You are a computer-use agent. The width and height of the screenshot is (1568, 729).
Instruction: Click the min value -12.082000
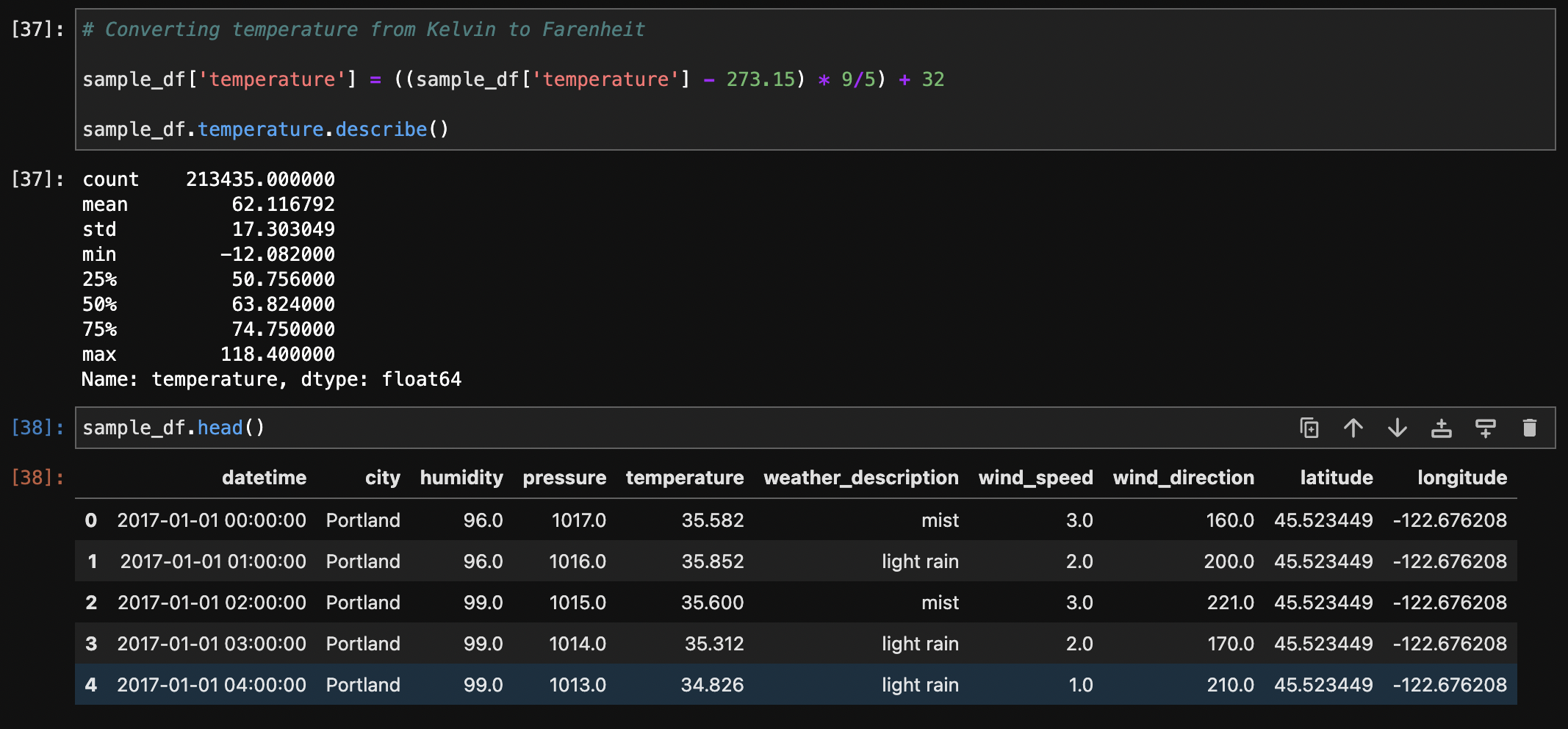tap(278, 254)
